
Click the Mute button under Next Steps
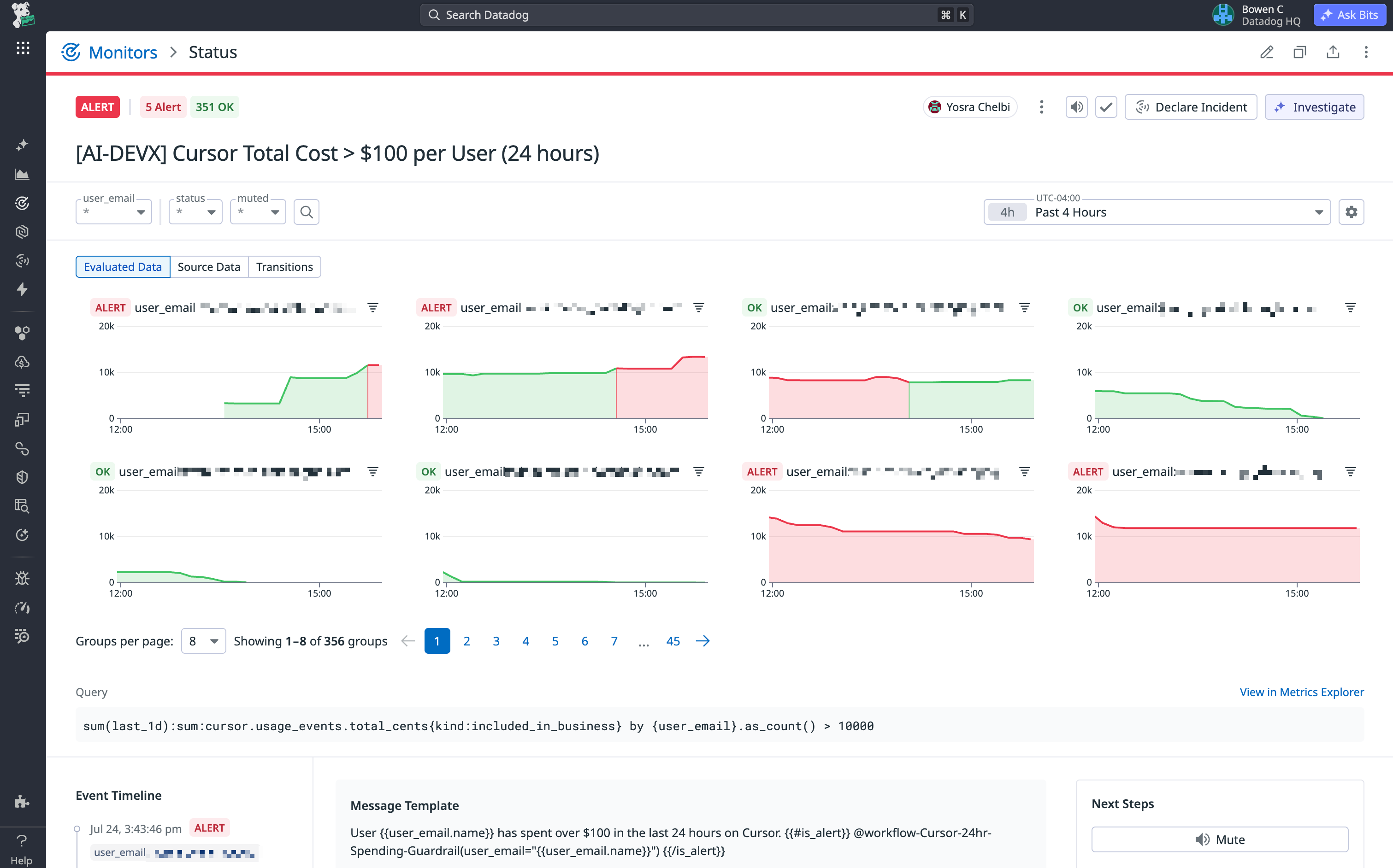click(x=1220, y=839)
